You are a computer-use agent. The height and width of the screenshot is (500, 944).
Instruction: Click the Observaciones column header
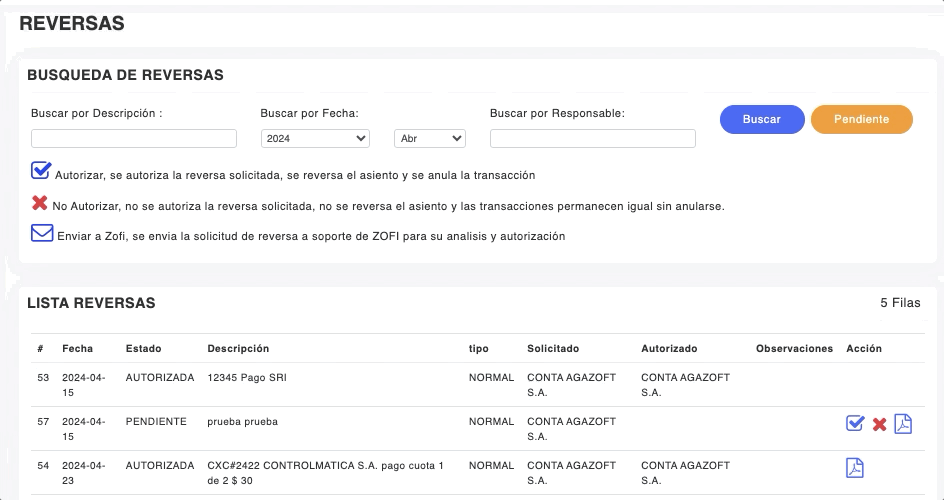(794, 349)
